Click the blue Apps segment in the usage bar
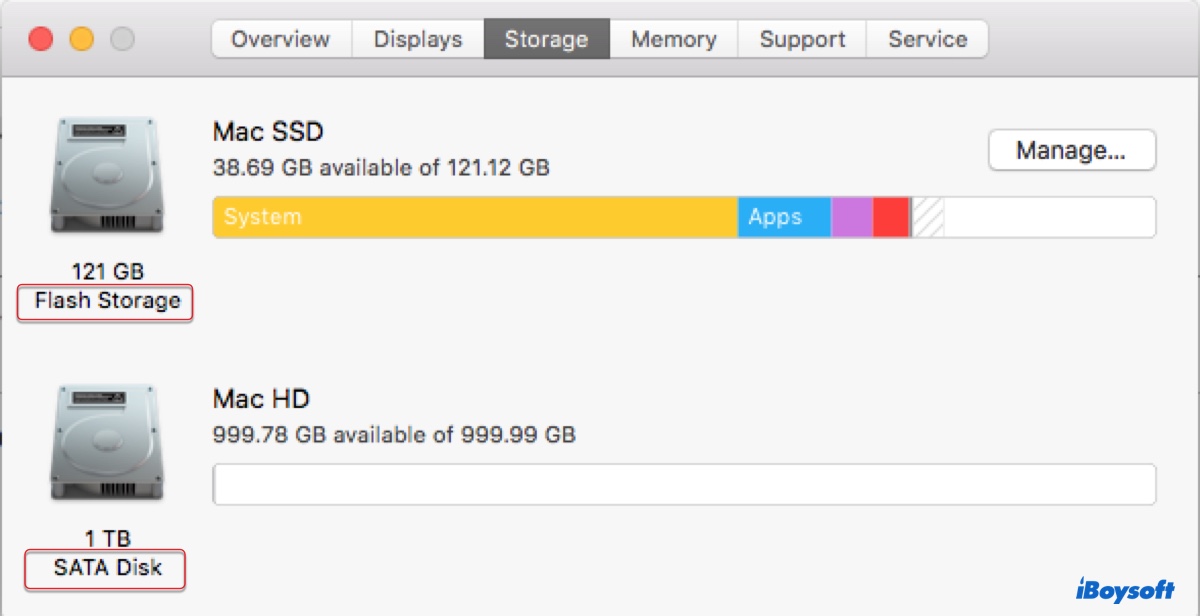 click(783, 217)
